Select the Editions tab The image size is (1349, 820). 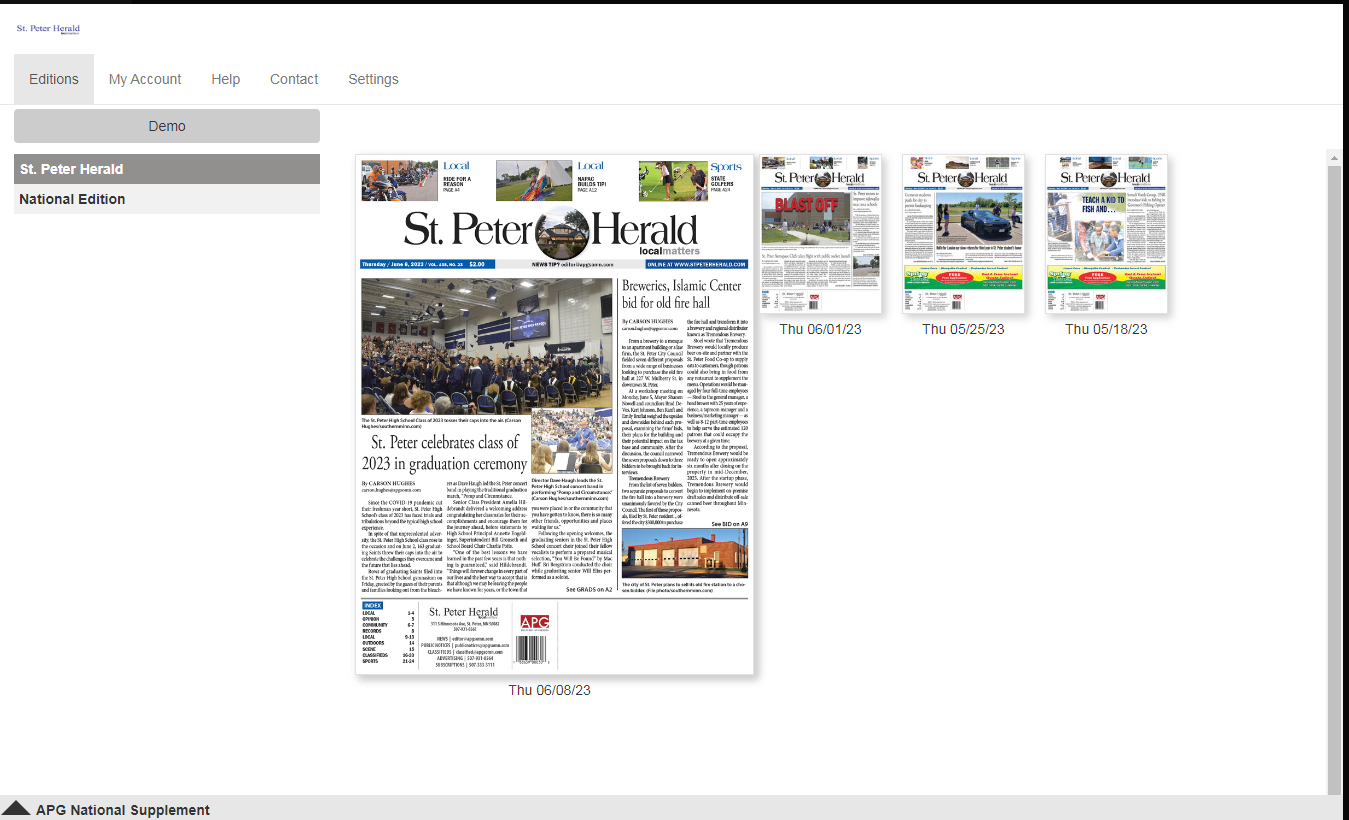(x=53, y=79)
